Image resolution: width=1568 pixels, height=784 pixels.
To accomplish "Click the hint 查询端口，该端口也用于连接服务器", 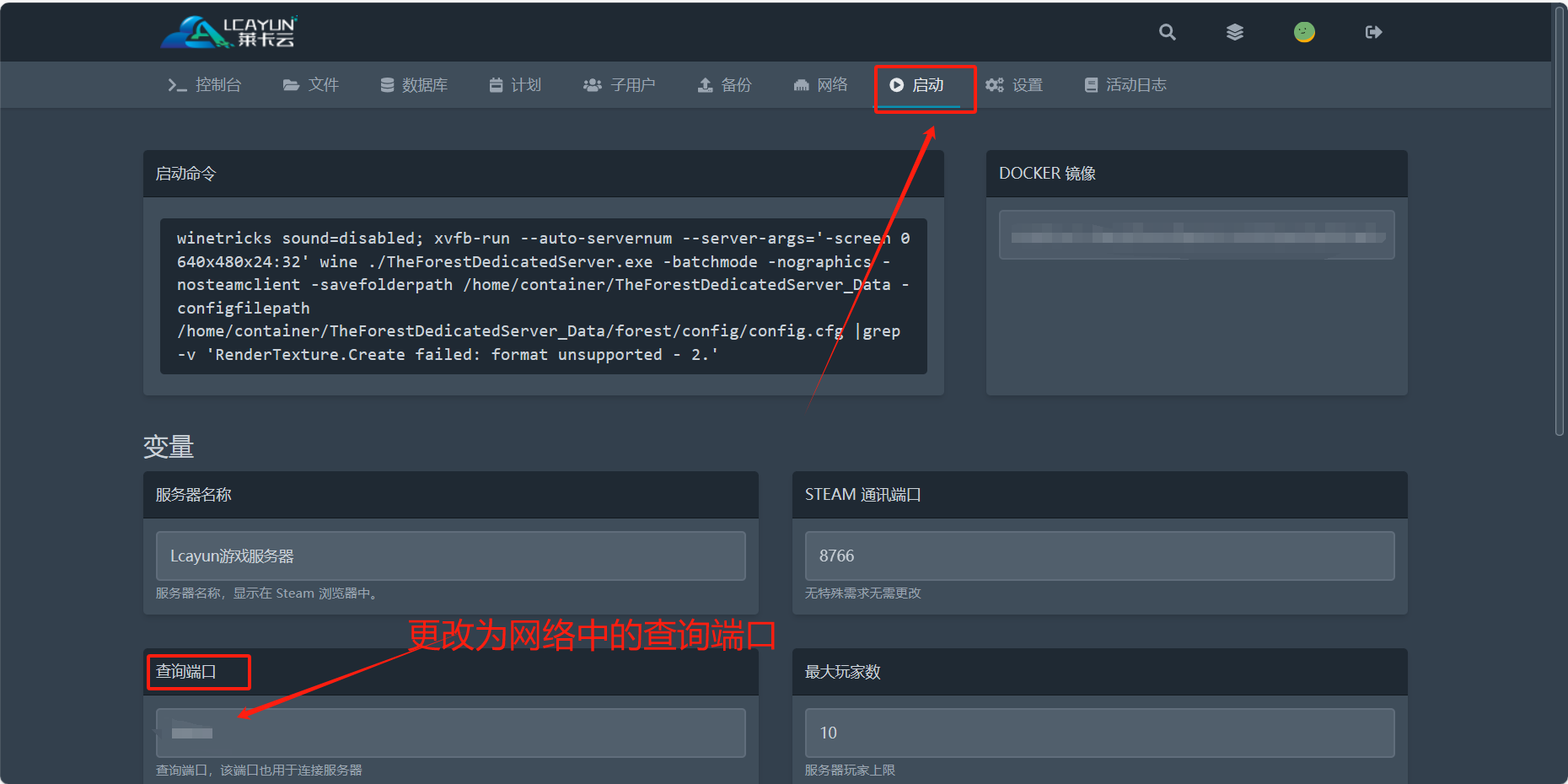I will coord(259,771).
